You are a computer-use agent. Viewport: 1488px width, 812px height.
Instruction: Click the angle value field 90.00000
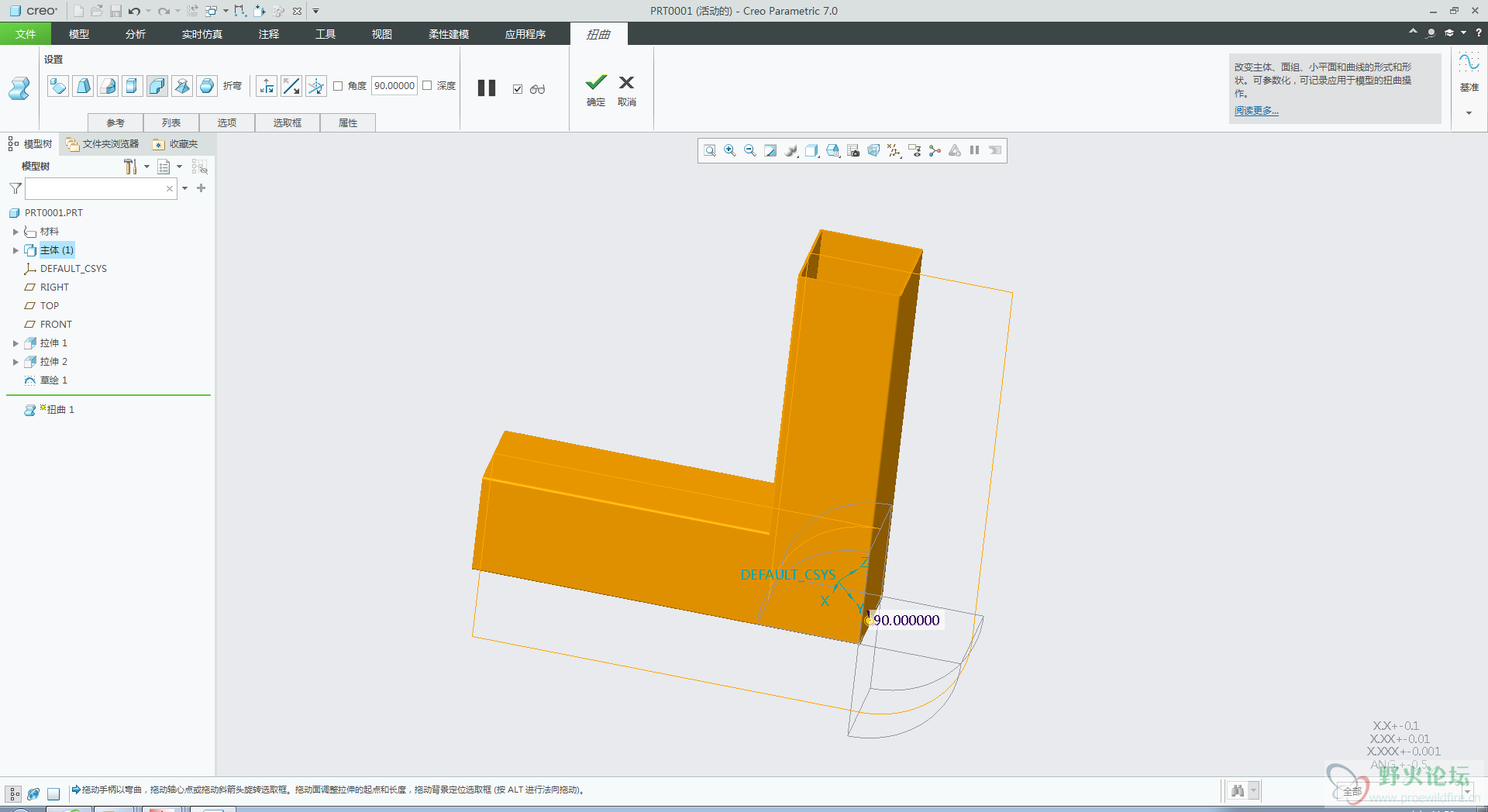point(394,86)
